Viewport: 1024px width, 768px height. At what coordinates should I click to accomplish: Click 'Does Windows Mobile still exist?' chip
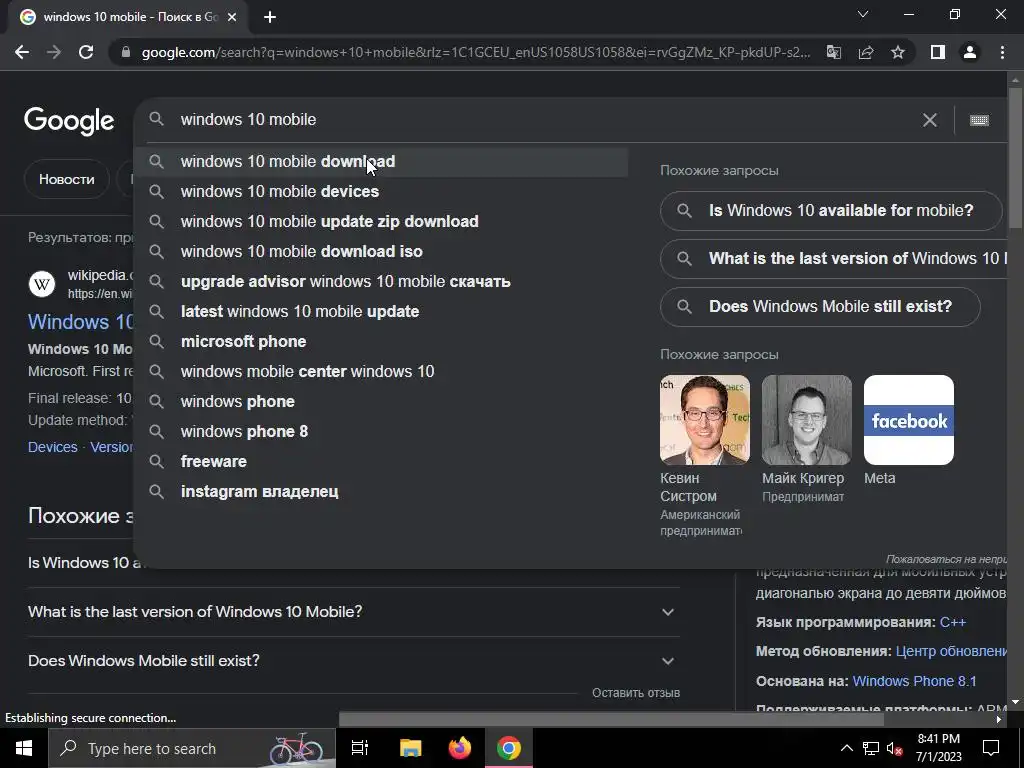(820, 307)
